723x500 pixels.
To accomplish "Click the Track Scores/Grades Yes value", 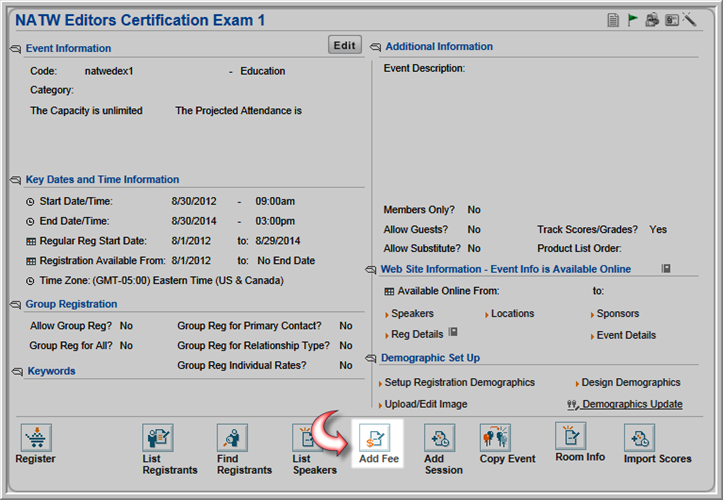I will (658, 229).
